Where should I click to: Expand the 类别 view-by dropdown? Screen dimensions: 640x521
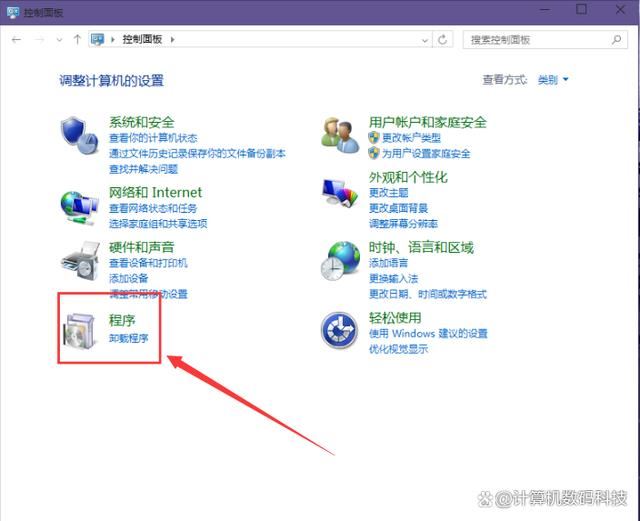[553, 80]
